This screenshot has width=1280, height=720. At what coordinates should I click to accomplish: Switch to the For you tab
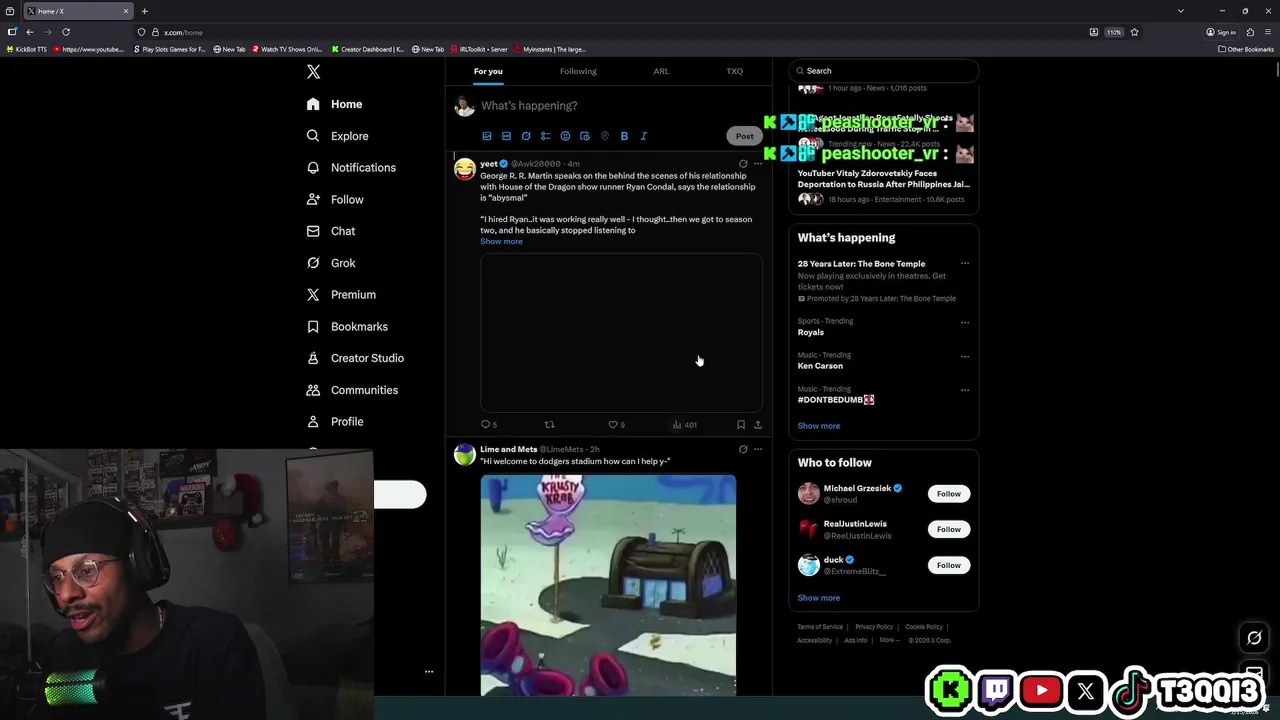click(x=488, y=72)
